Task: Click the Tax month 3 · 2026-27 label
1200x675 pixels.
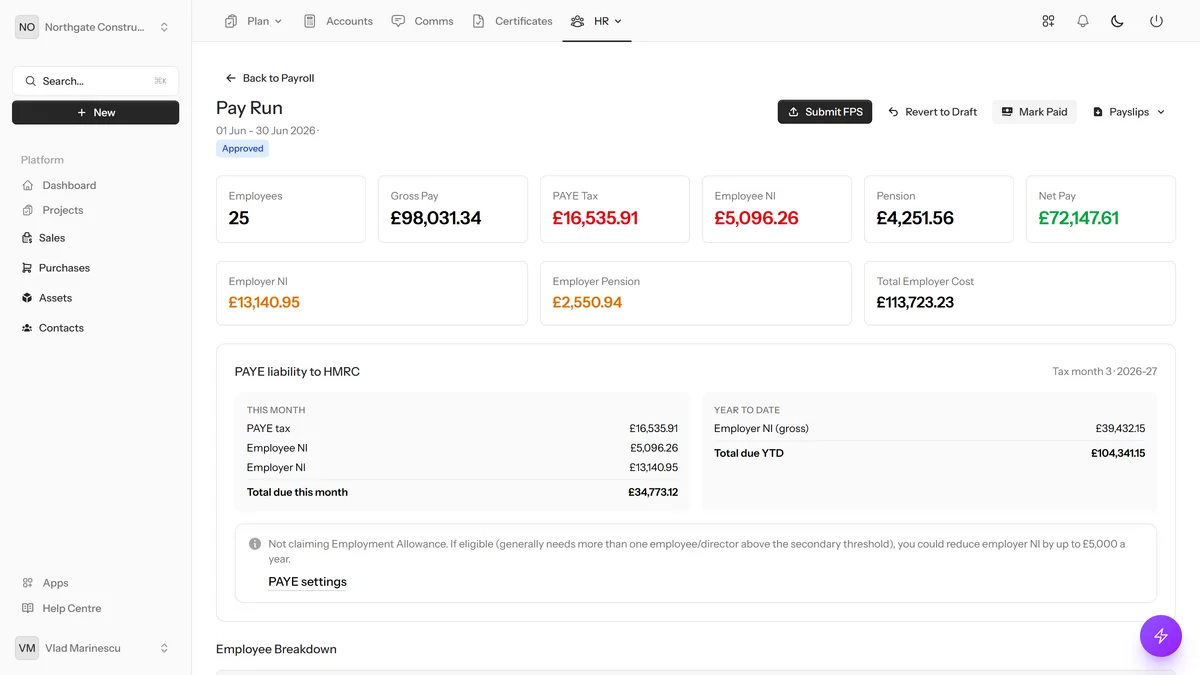Action: (x=1105, y=372)
